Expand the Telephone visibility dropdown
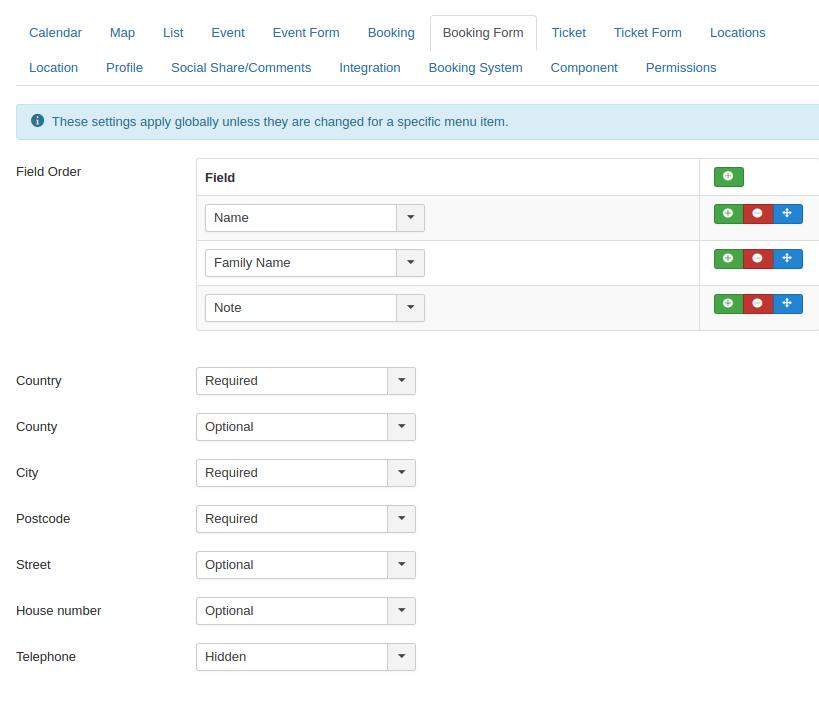819x706 pixels. click(x=305, y=657)
